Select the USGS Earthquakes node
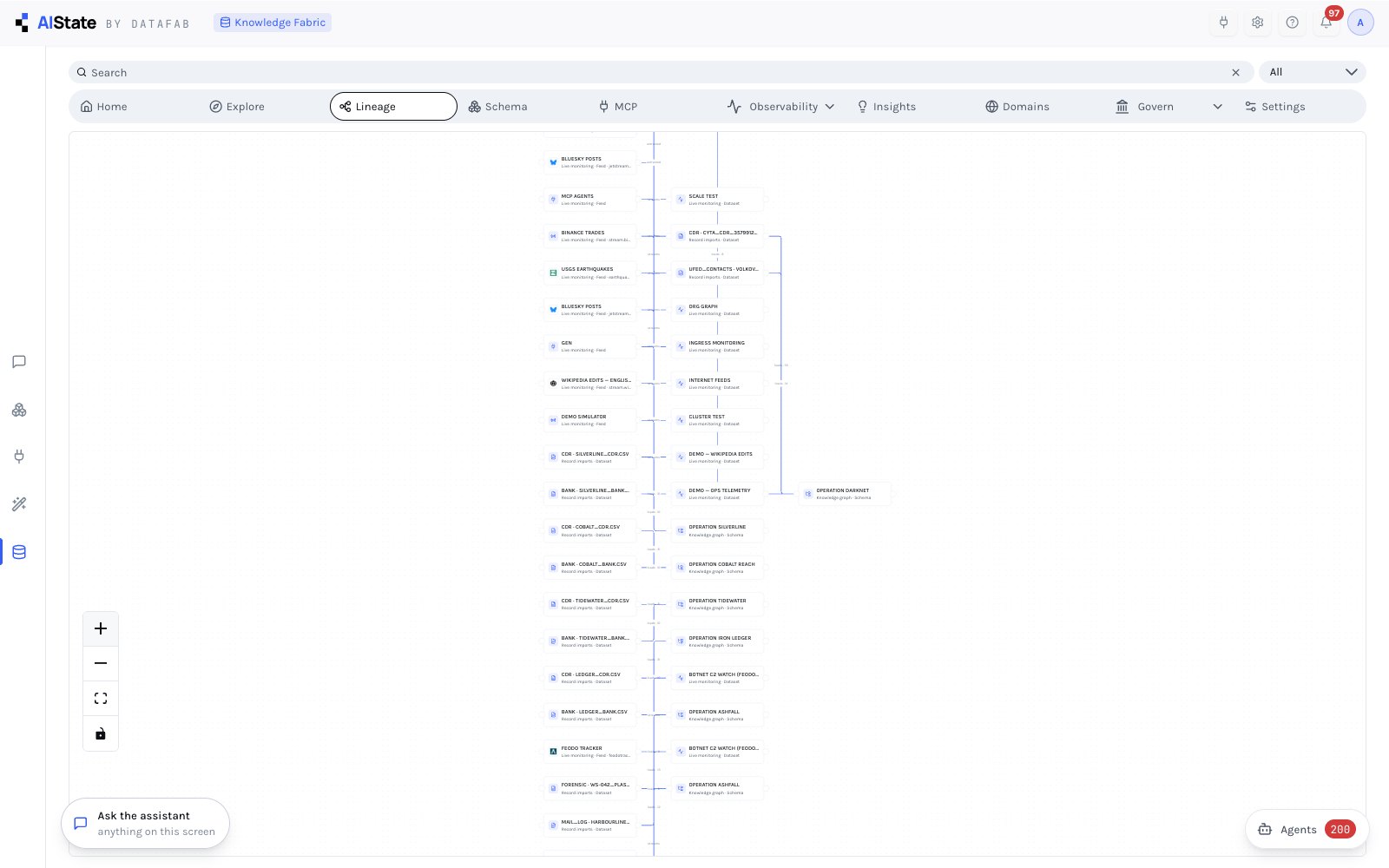This screenshot has width=1389, height=868. (590, 273)
